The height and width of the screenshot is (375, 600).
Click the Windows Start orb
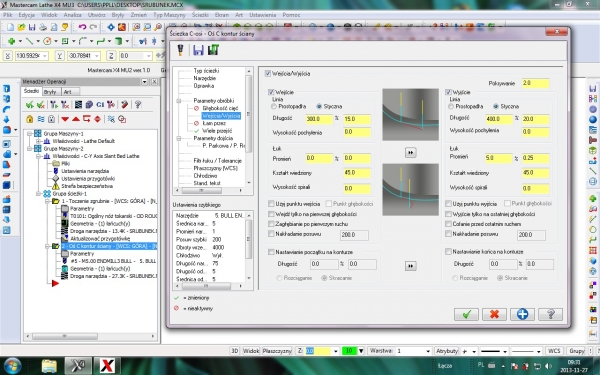(13, 366)
